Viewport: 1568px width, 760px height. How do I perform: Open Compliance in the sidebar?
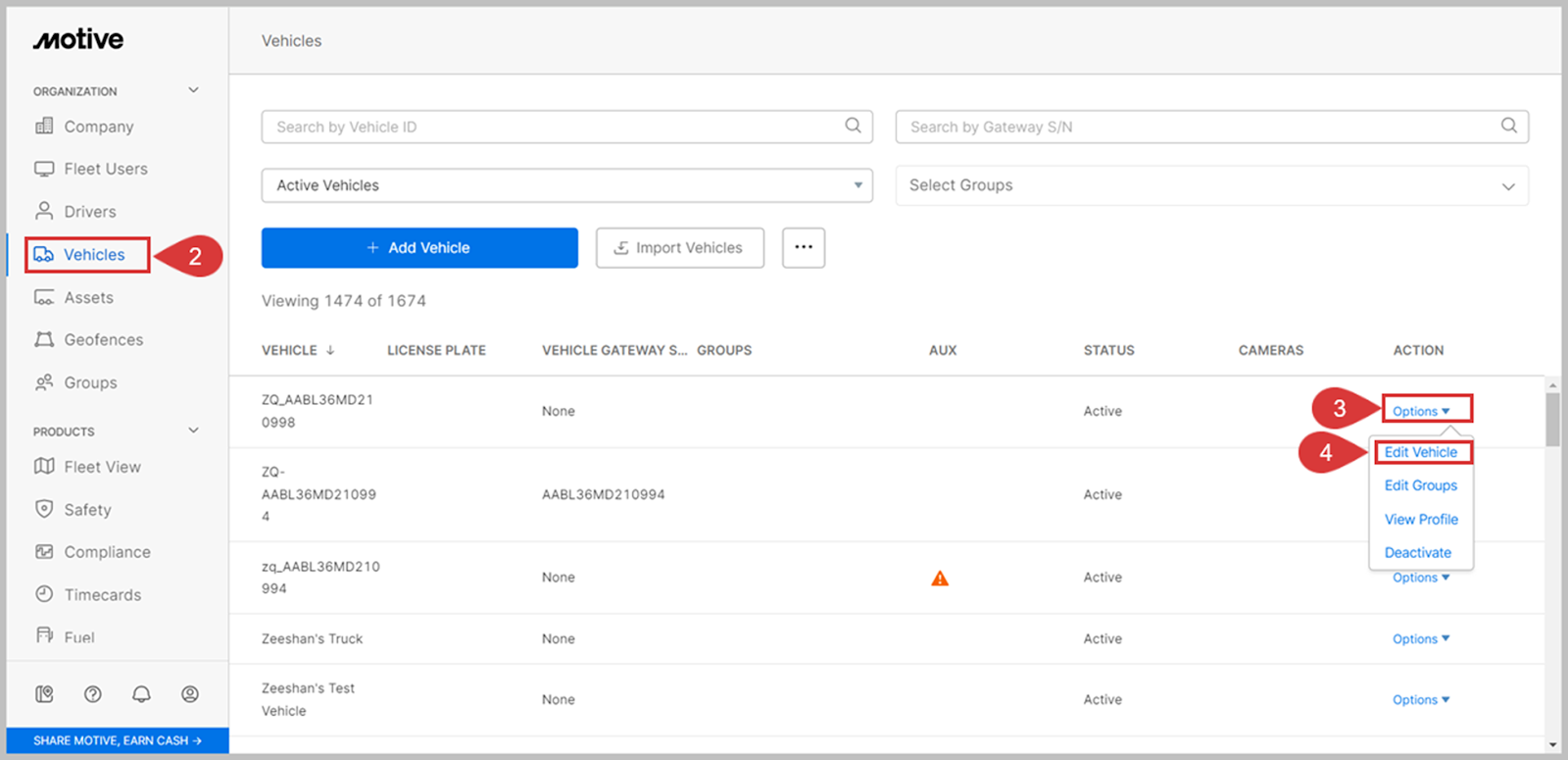tap(108, 552)
